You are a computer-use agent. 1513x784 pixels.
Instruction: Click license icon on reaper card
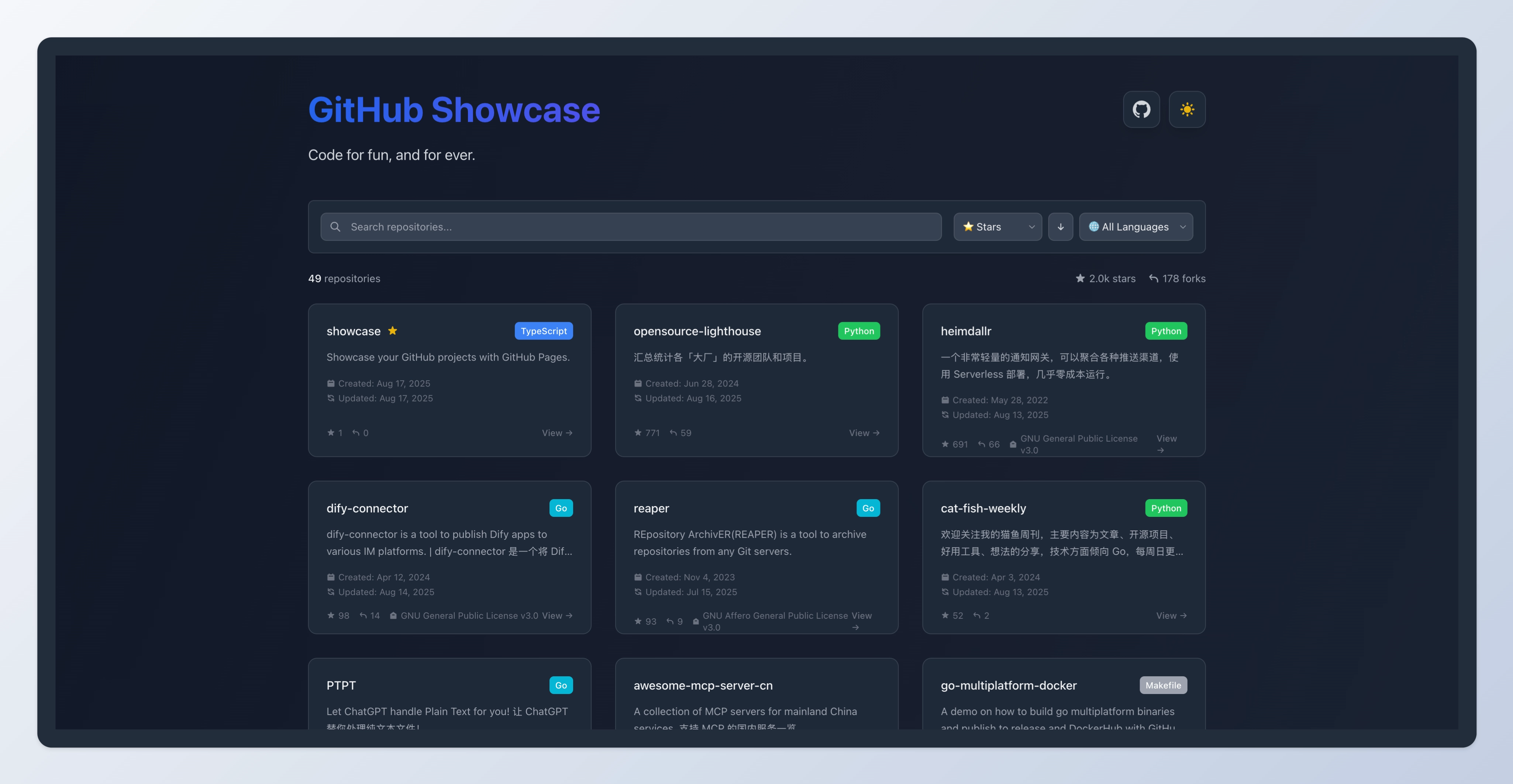696,621
